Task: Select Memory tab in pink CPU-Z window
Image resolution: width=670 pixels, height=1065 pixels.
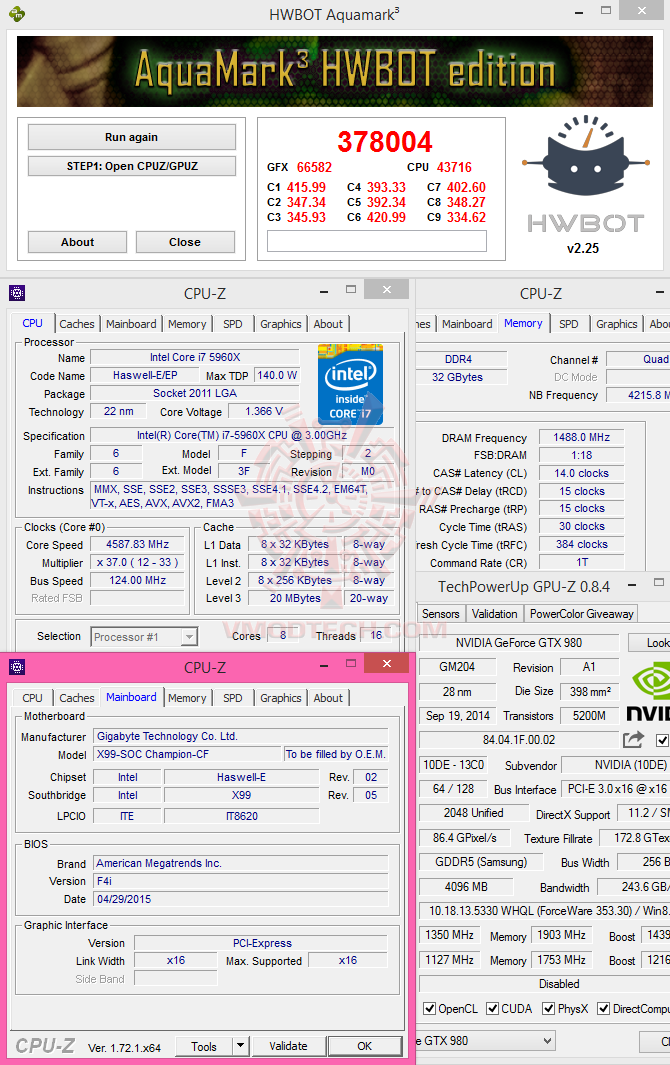Action: tap(187, 698)
